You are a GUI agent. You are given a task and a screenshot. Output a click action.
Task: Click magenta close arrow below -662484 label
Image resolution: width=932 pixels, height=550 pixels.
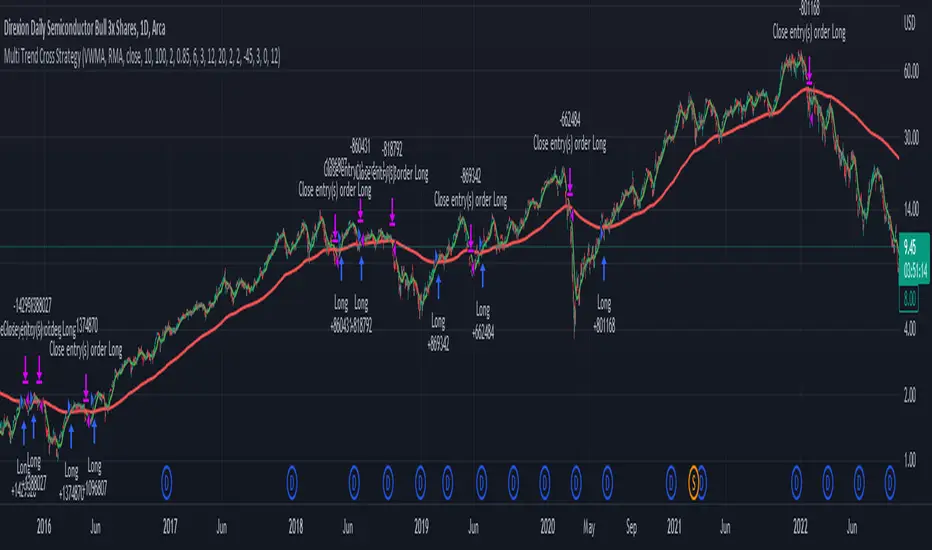(570, 182)
